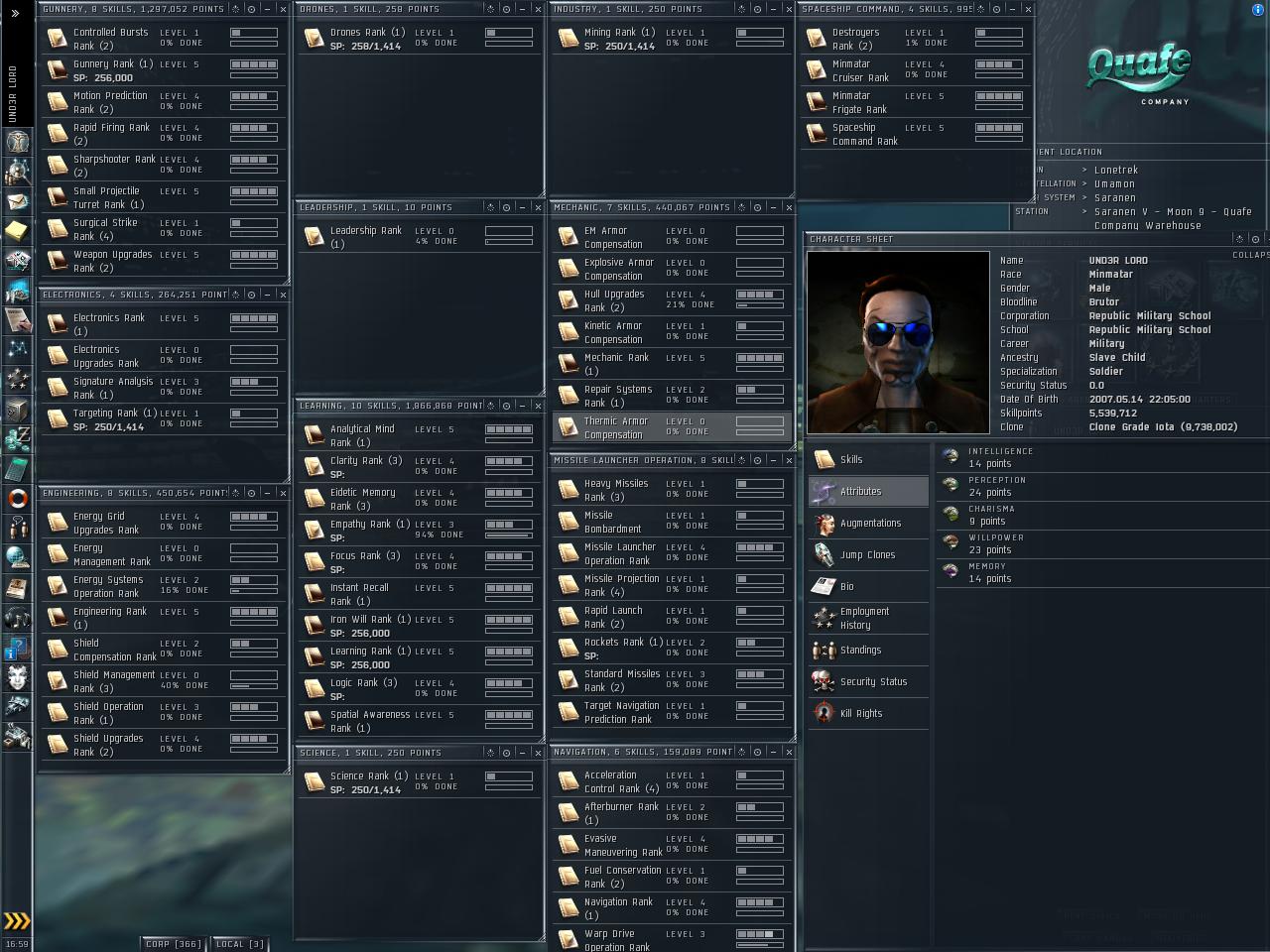
Task: Click the Mechanic Rank skill book icon
Action: point(569,364)
